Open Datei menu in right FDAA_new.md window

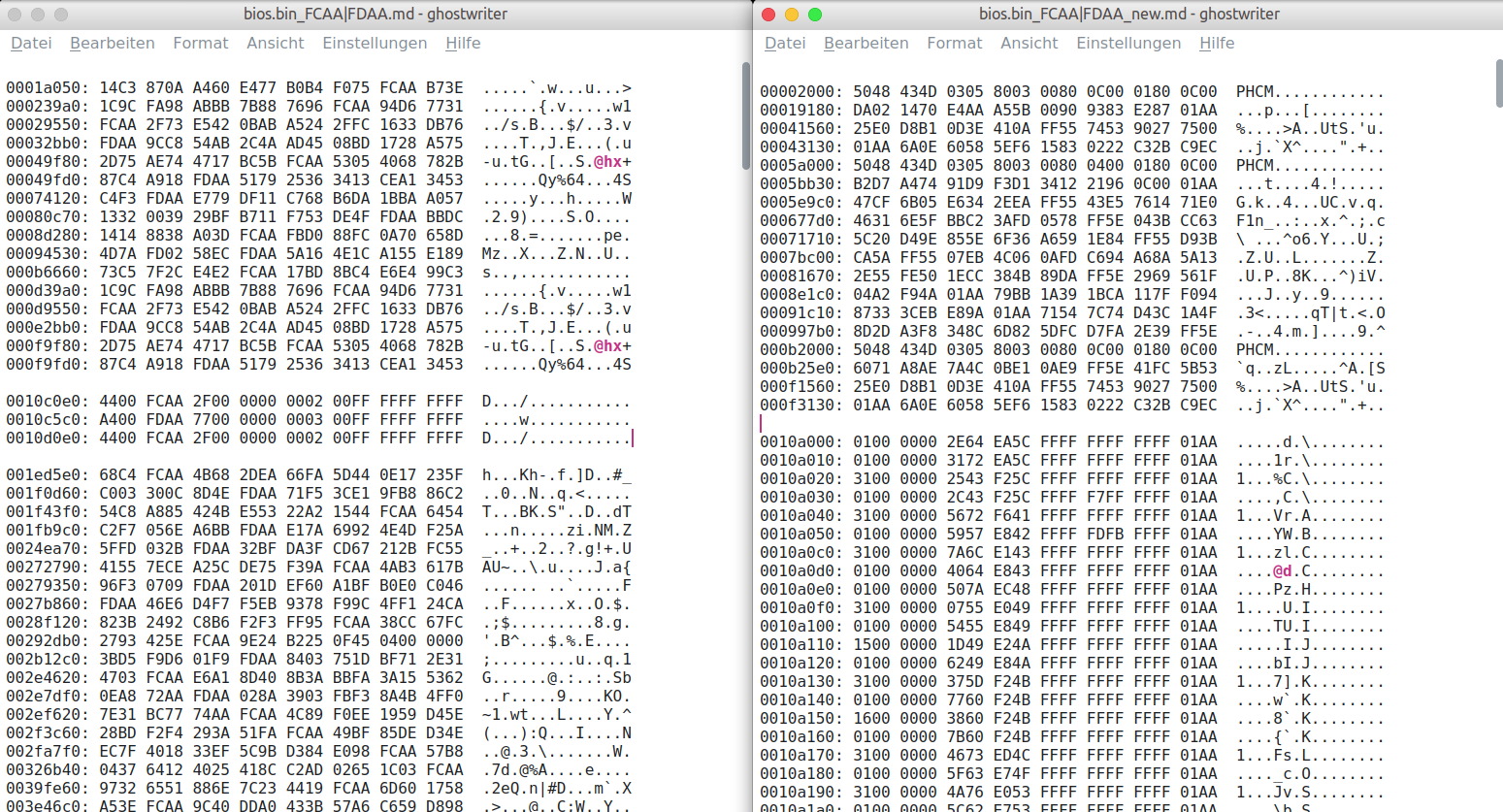pos(785,43)
